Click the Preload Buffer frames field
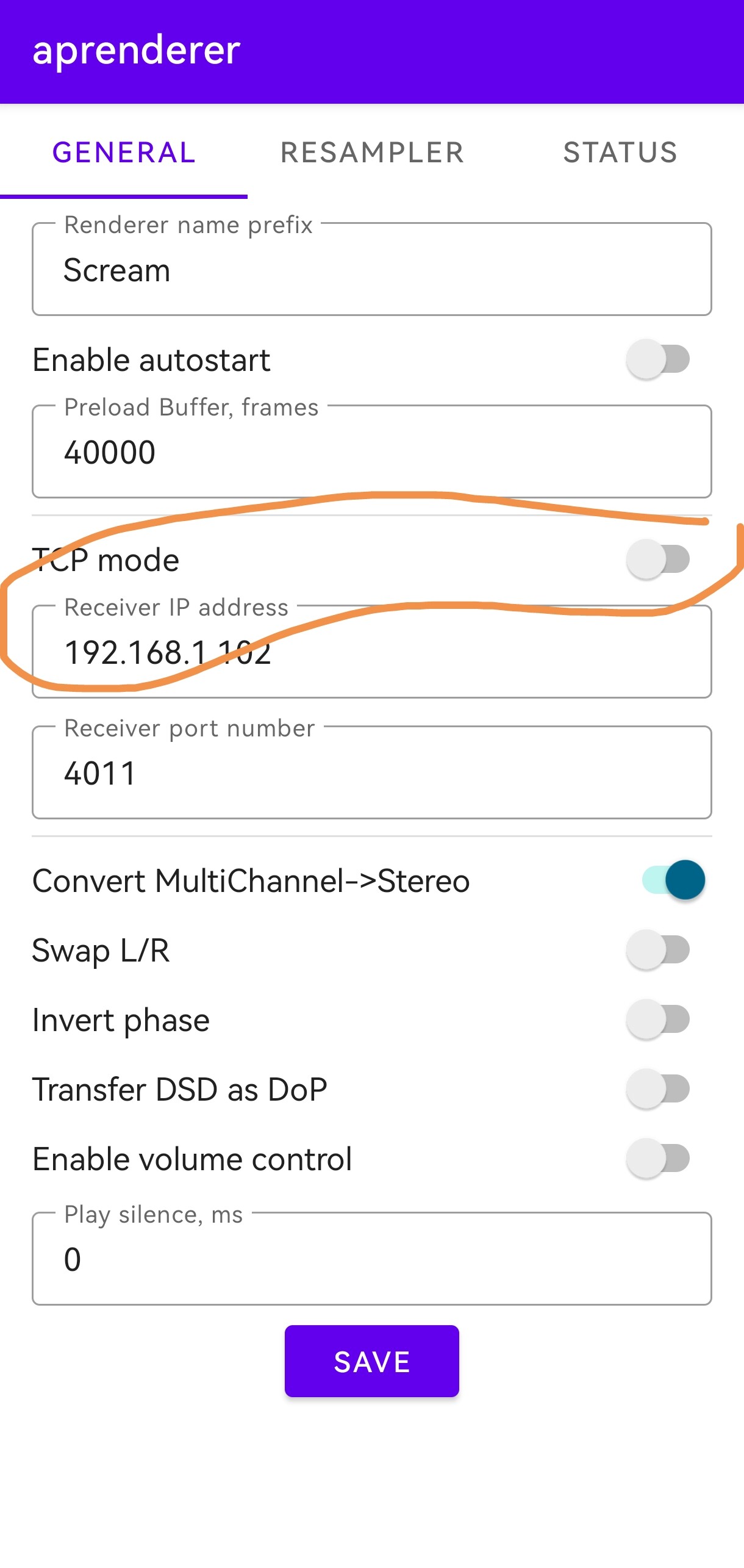744x1568 pixels. click(372, 452)
